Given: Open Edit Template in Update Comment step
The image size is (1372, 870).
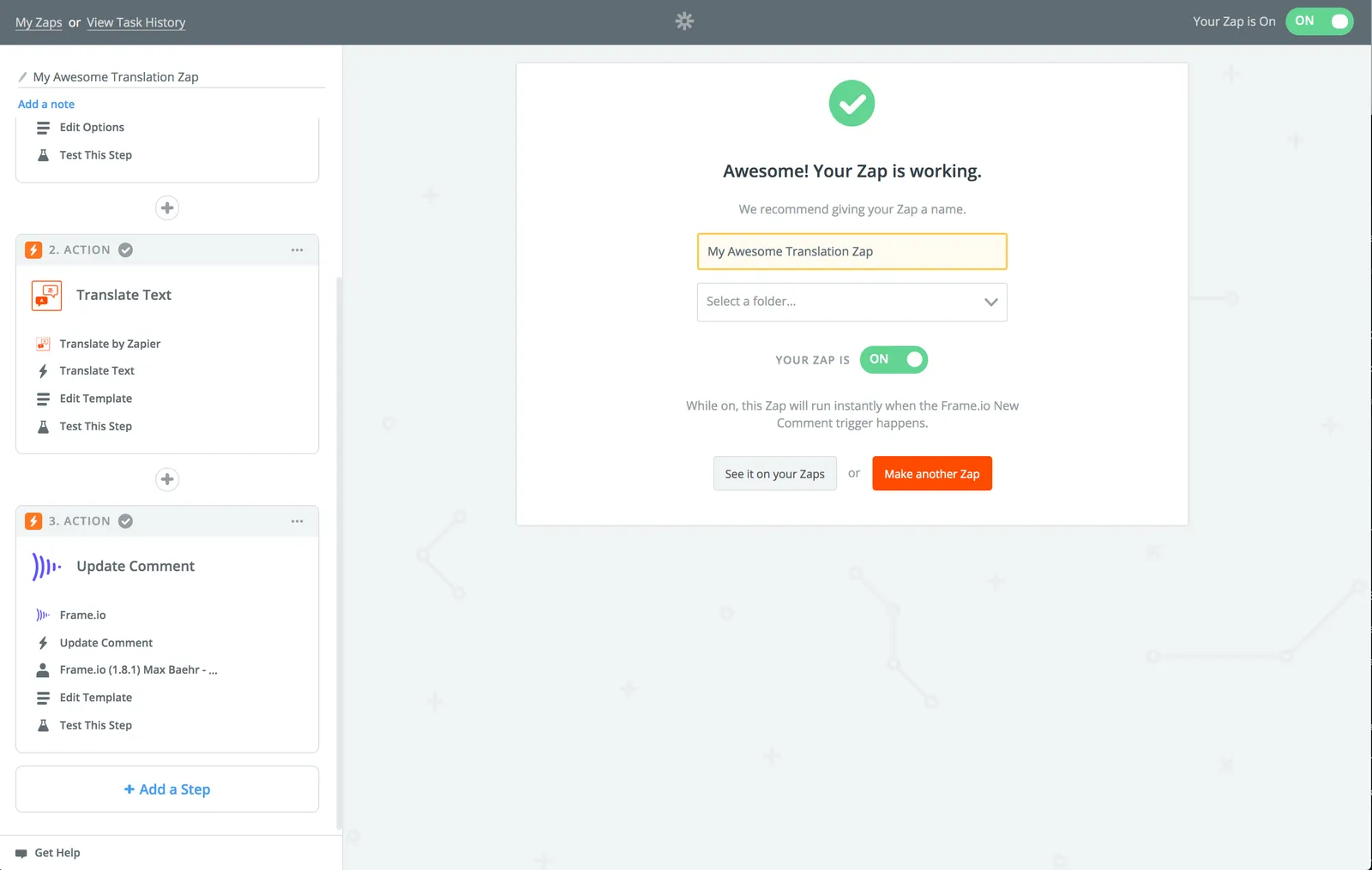Looking at the screenshot, I should pos(96,698).
